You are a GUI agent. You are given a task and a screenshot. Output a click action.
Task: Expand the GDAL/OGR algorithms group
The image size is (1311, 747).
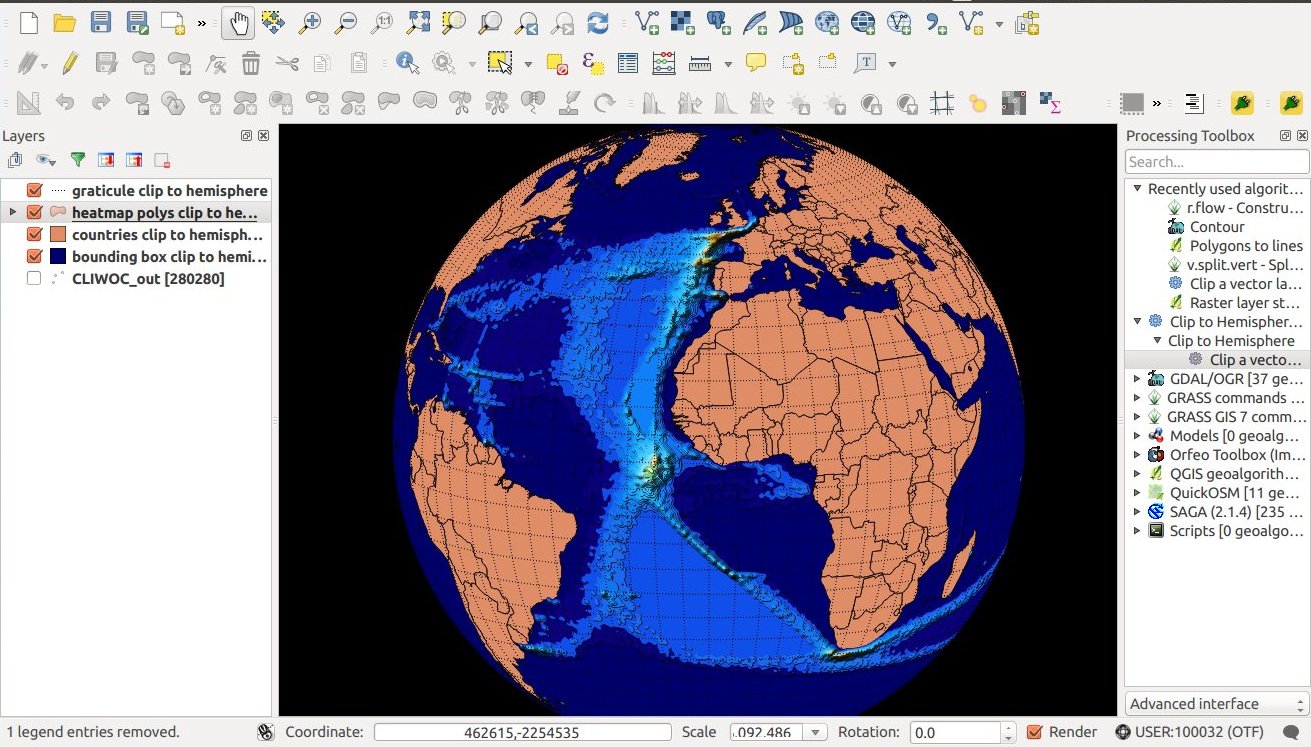pyautogui.click(x=1137, y=379)
